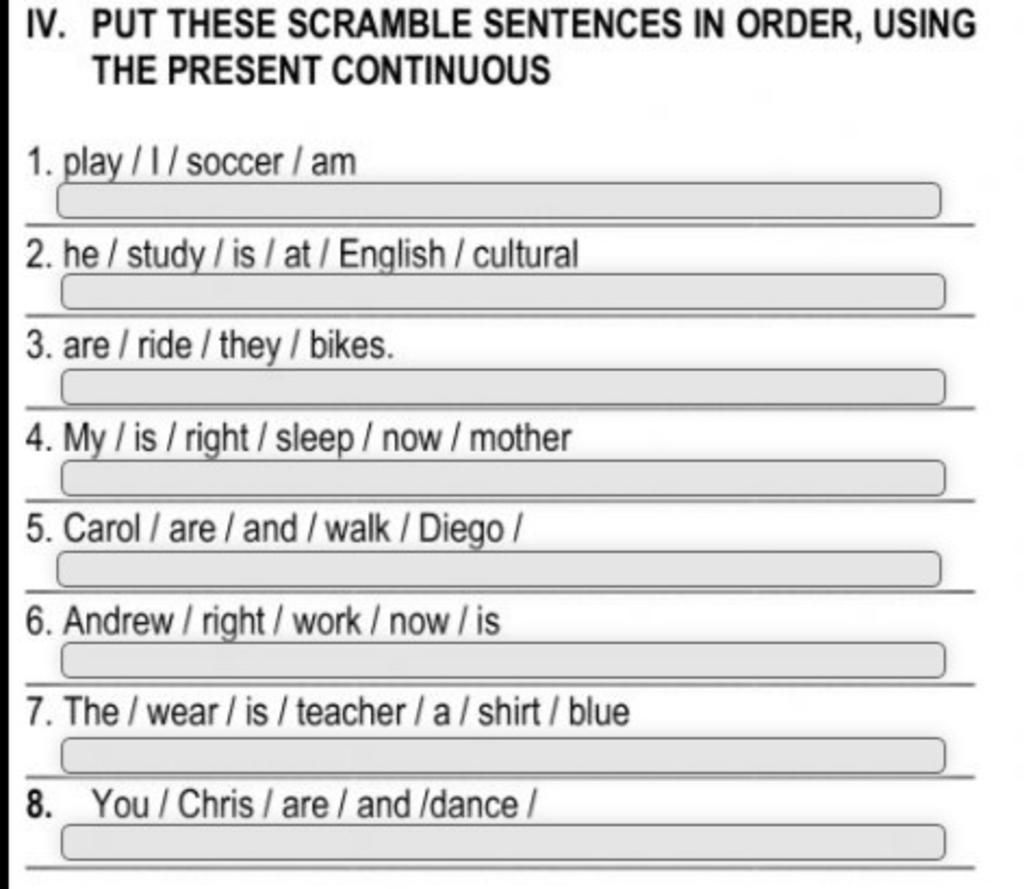Click the word 'cultural' in sentence 2
The height and width of the screenshot is (889, 1024).
526,254
